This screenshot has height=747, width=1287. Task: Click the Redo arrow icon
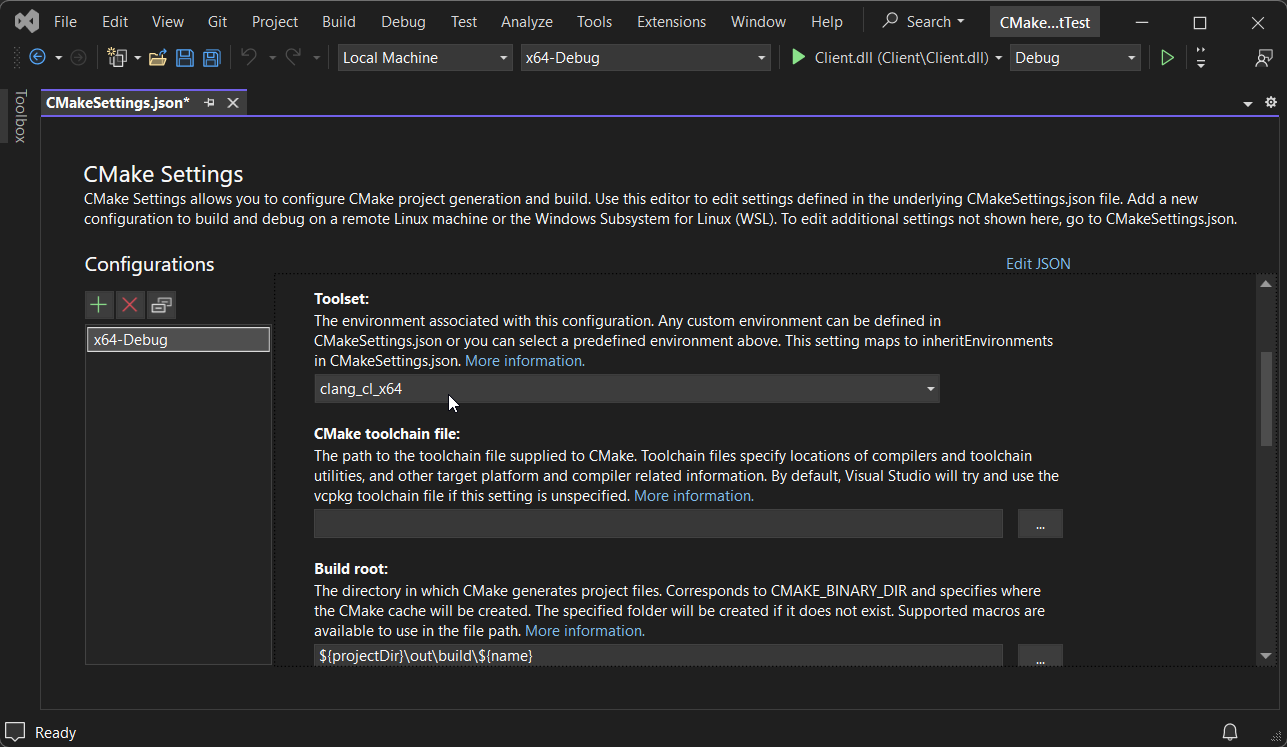tap(293, 58)
